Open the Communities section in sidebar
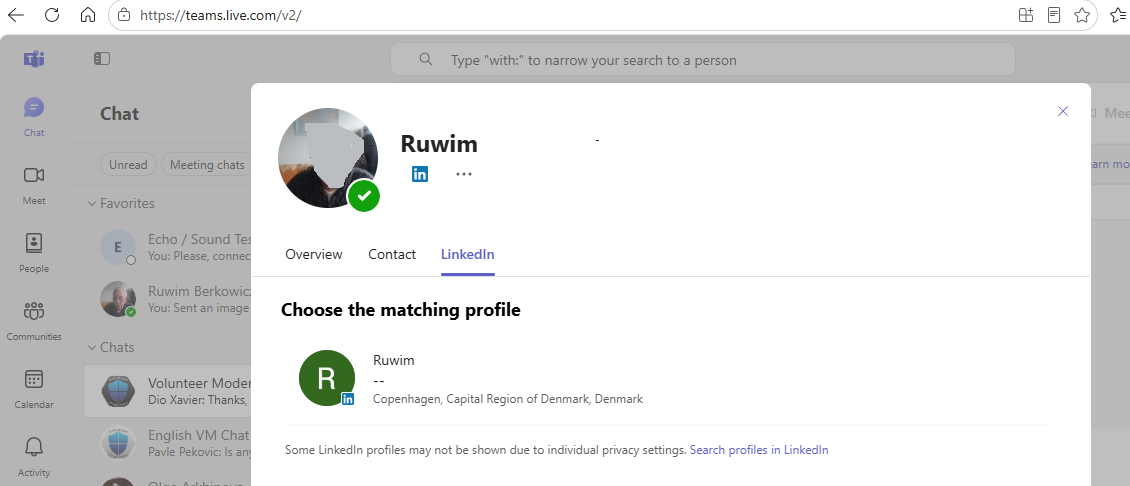The image size is (1130, 486). click(x=34, y=321)
